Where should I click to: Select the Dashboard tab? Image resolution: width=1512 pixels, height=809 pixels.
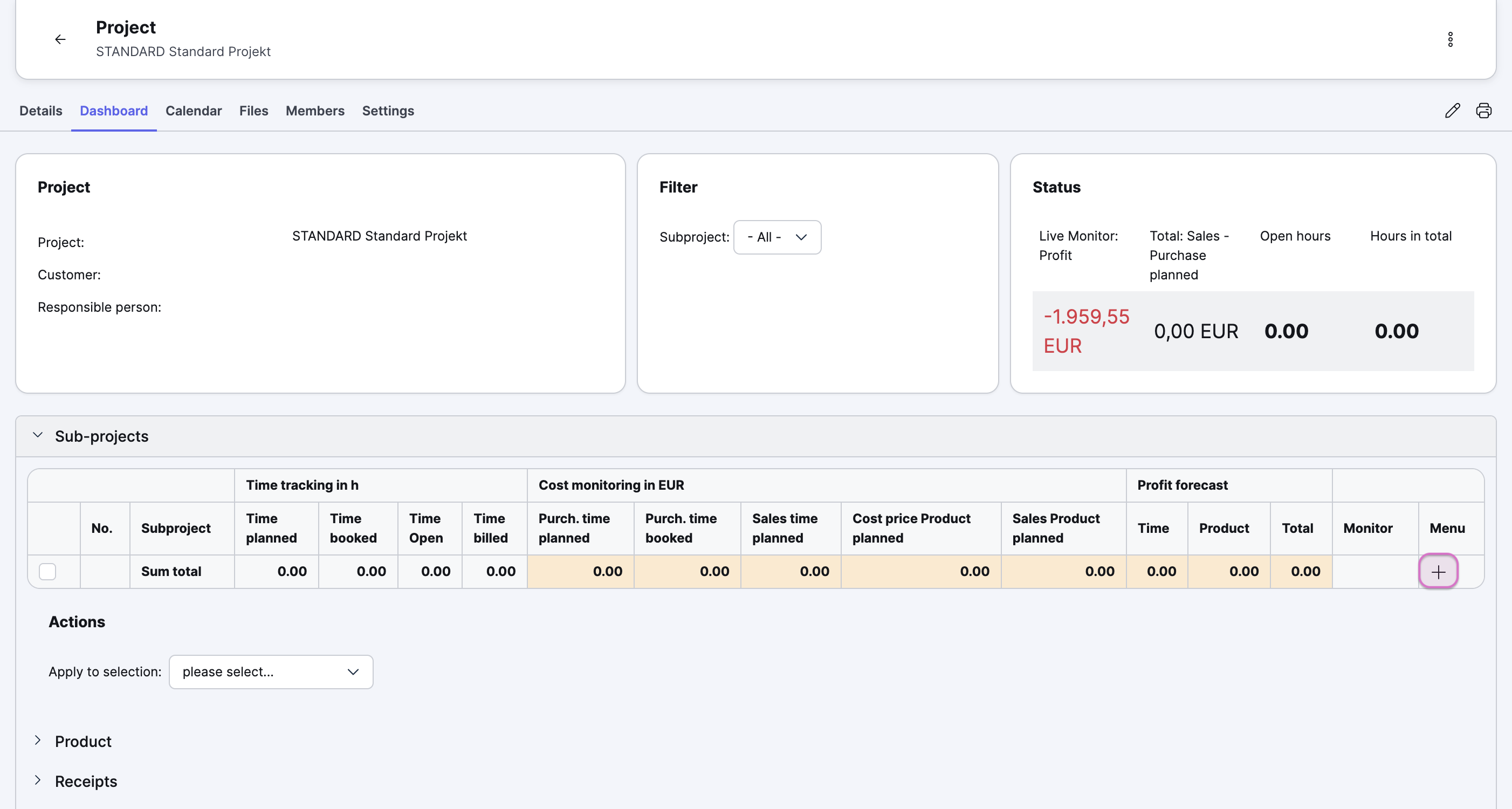click(x=113, y=111)
